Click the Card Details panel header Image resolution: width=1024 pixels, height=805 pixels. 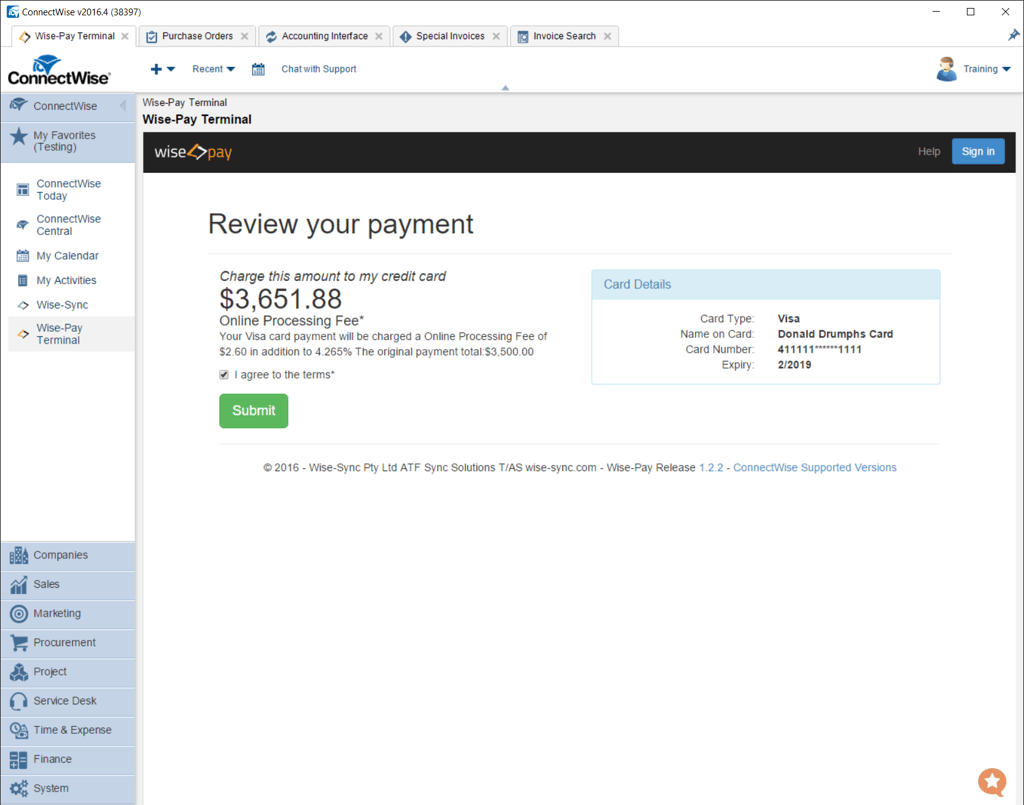tap(765, 285)
